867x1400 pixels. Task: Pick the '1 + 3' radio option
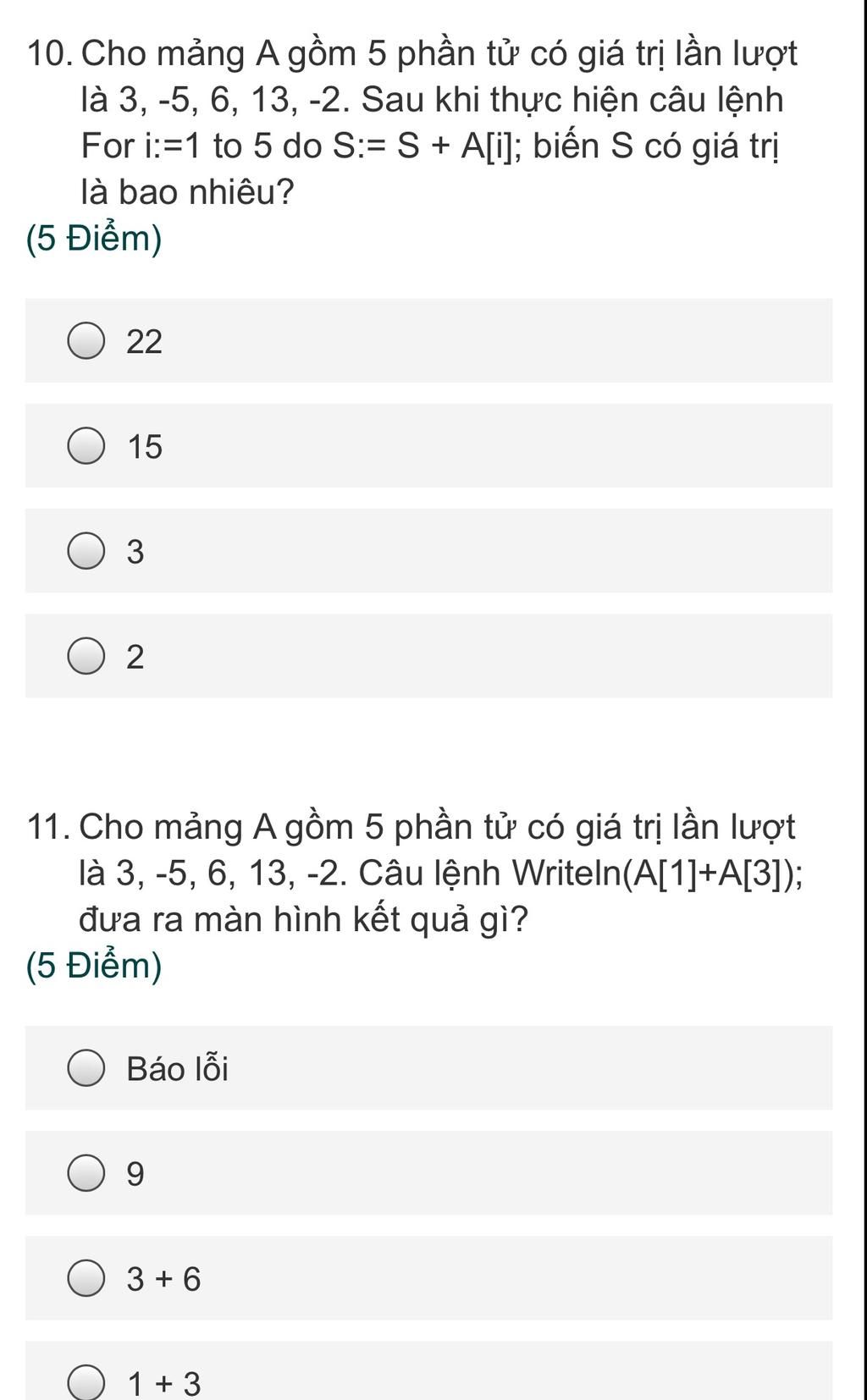[x=86, y=1382]
